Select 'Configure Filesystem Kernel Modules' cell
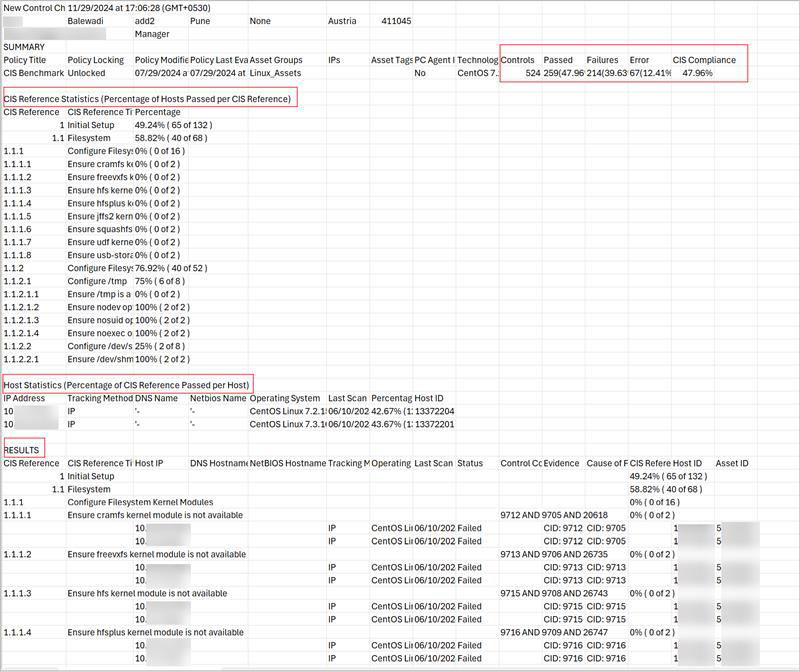Image resolution: width=800 pixels, height=671 pixels. pyautogui.click(x=140, y=503)
